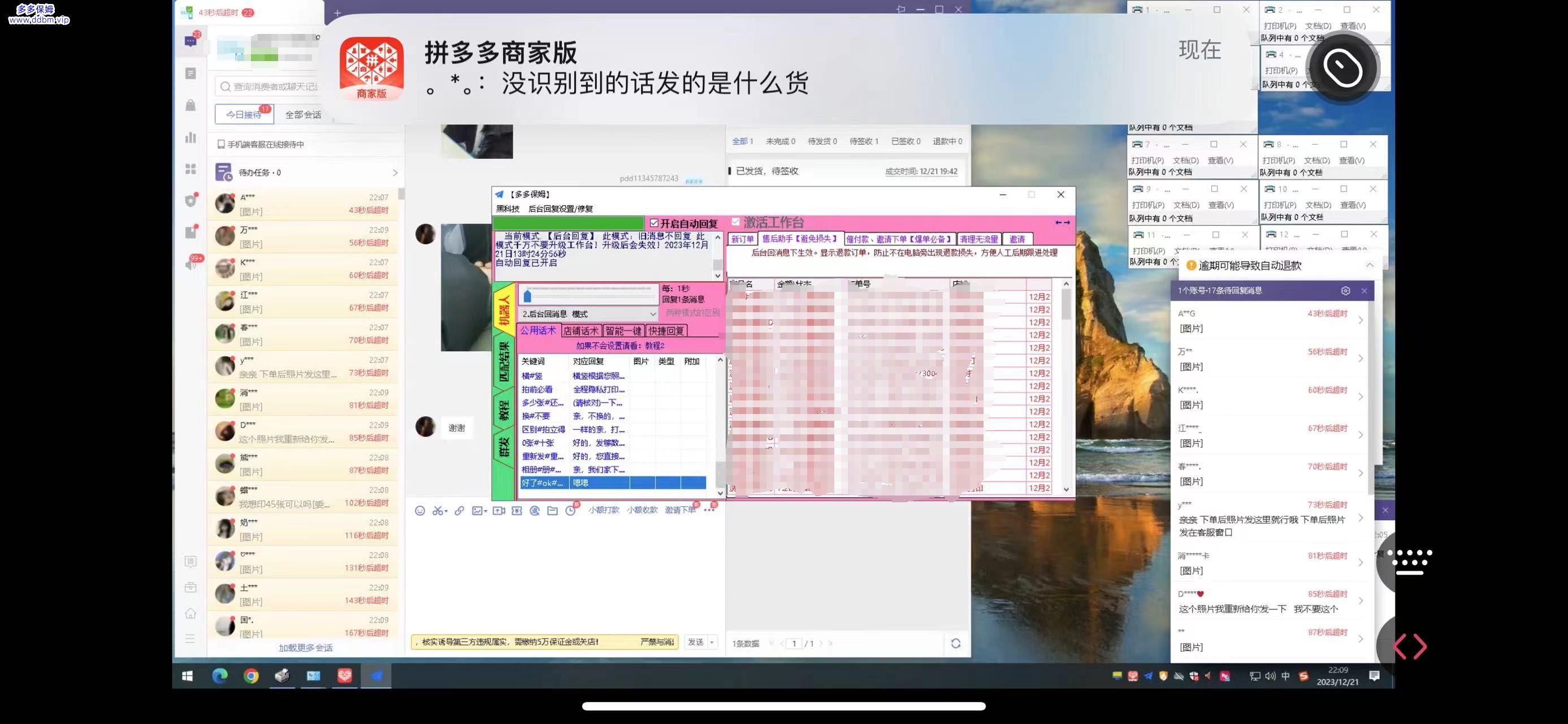1568x724 pixels.
Task: Click the Pinduoduo merchant notification app icon
Action: (x=371, y=68)
